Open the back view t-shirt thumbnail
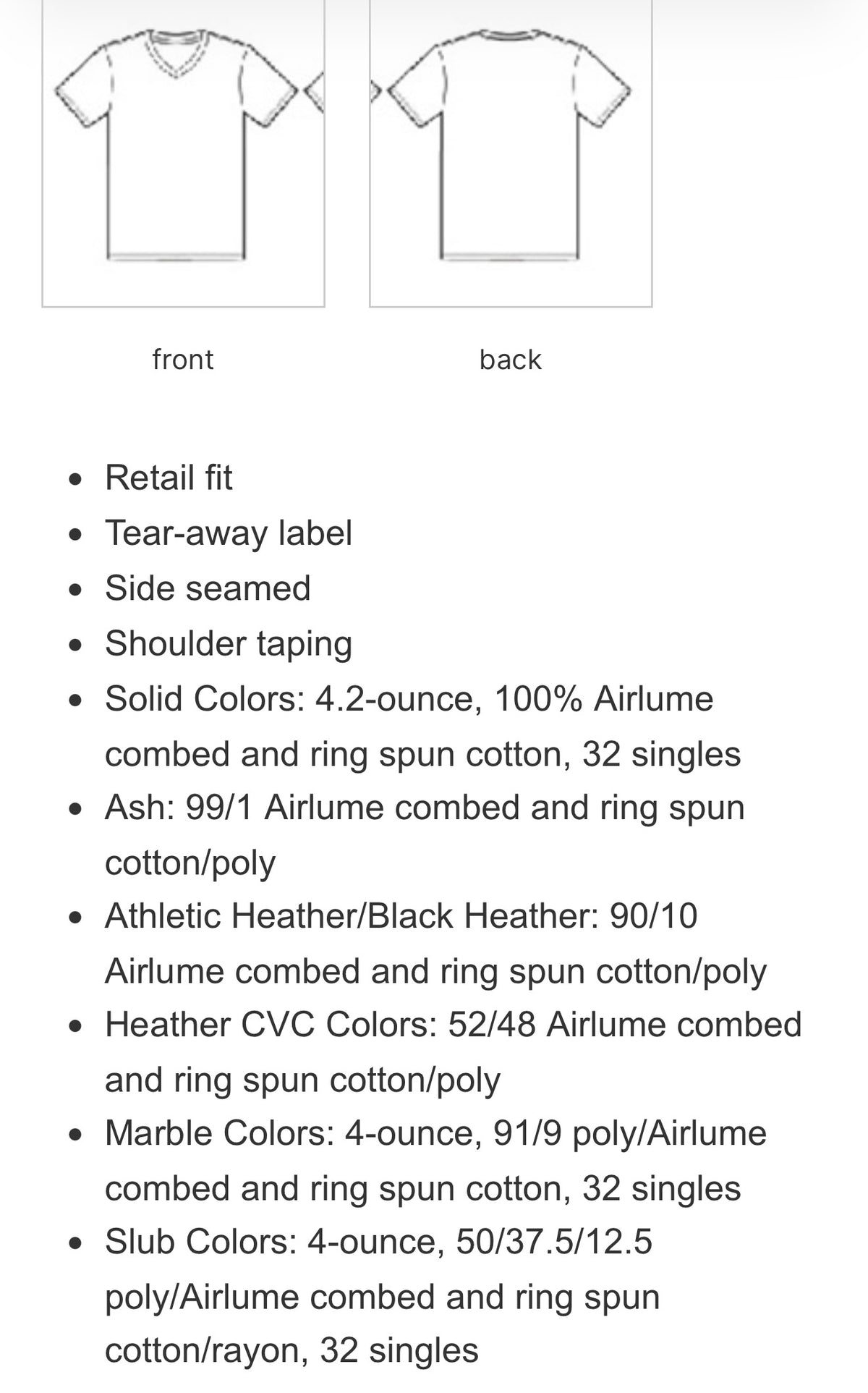868x1393 pixels. [511, 153]
